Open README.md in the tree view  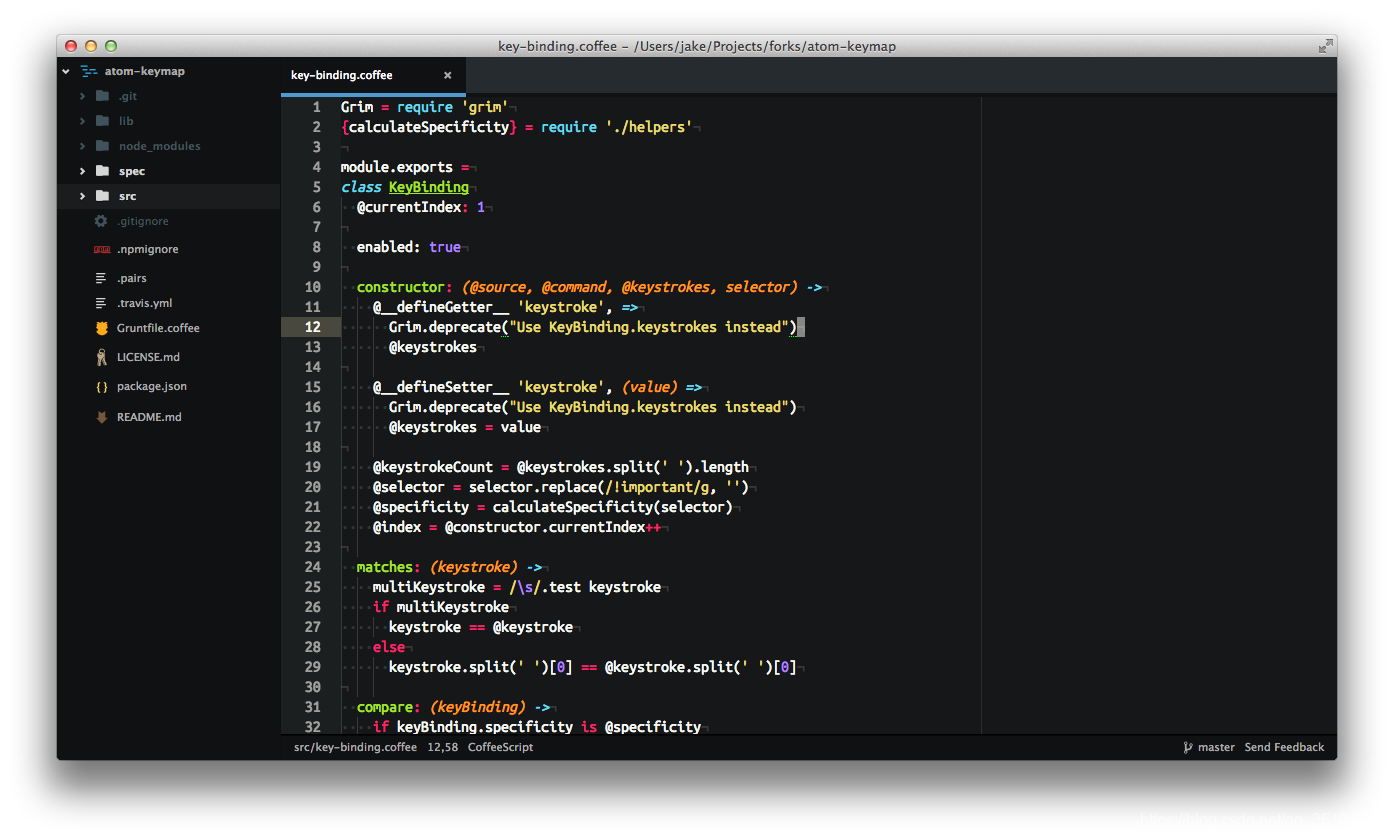pos(149,417)
